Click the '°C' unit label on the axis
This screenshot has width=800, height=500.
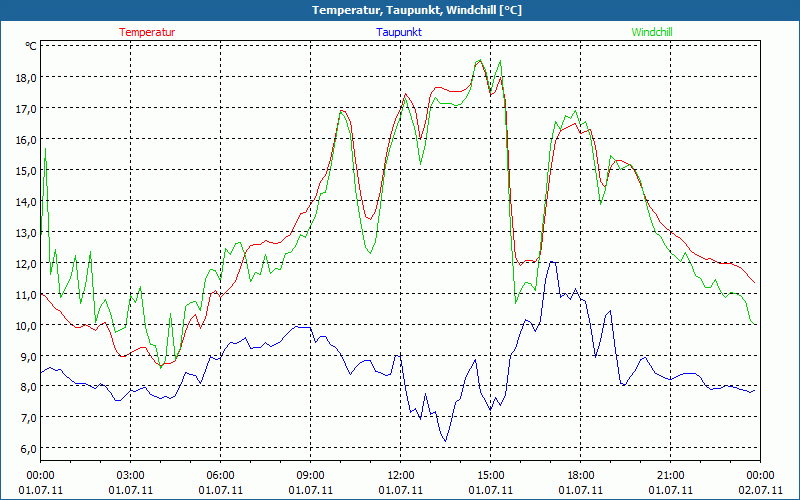pos(31,46)
